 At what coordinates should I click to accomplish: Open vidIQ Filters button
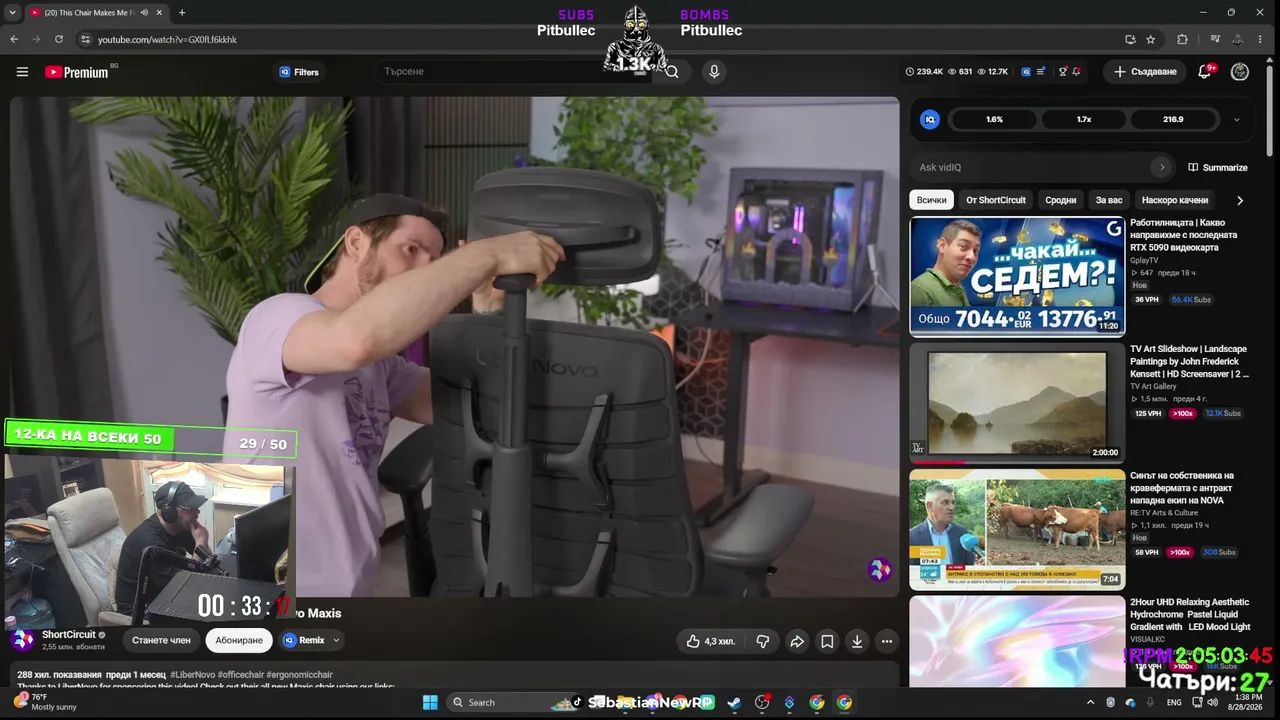tap(299, 72)
